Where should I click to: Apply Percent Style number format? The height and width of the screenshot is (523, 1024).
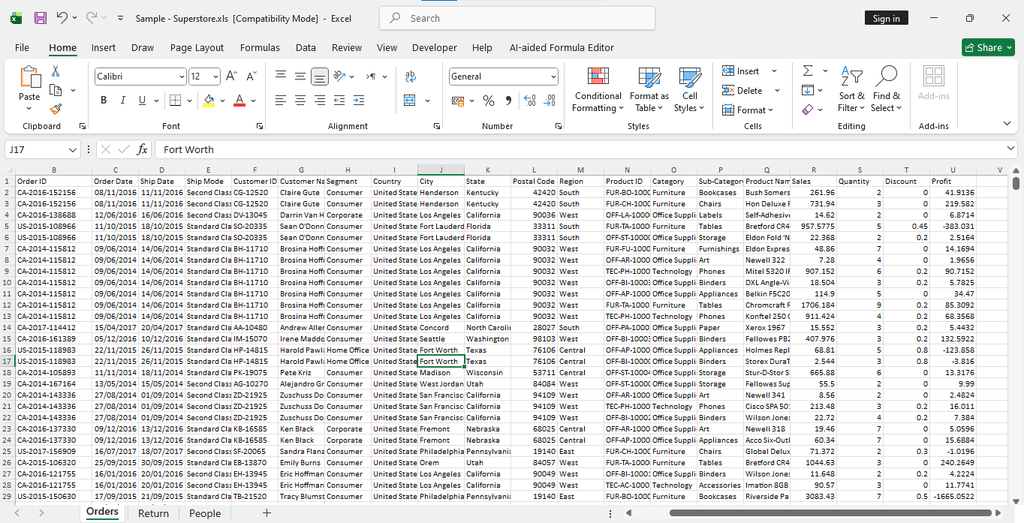[488, 101]
